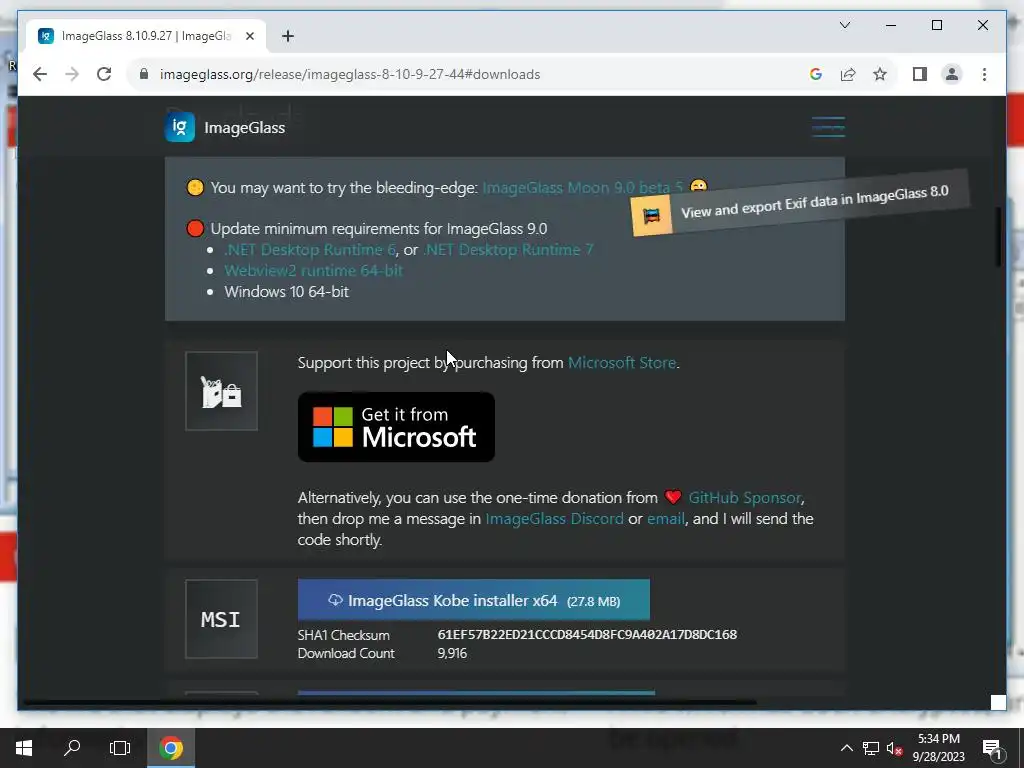Select the SHA1 checksum value text
Image resolution: width=1024 pixels, height=768 pixels.
[587, 635]
